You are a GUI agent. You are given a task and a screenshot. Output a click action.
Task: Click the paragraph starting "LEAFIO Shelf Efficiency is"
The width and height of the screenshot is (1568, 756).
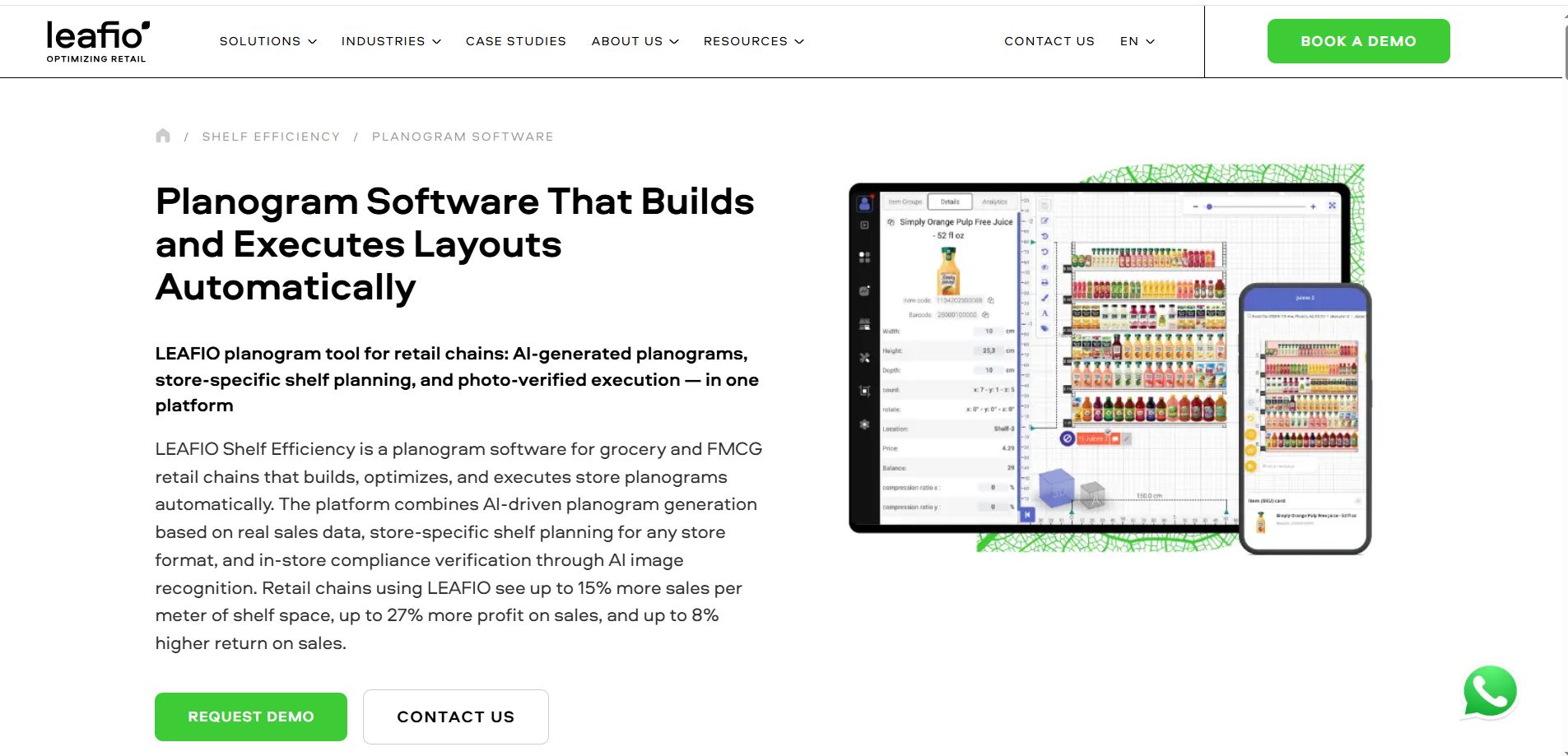(458, 546)
